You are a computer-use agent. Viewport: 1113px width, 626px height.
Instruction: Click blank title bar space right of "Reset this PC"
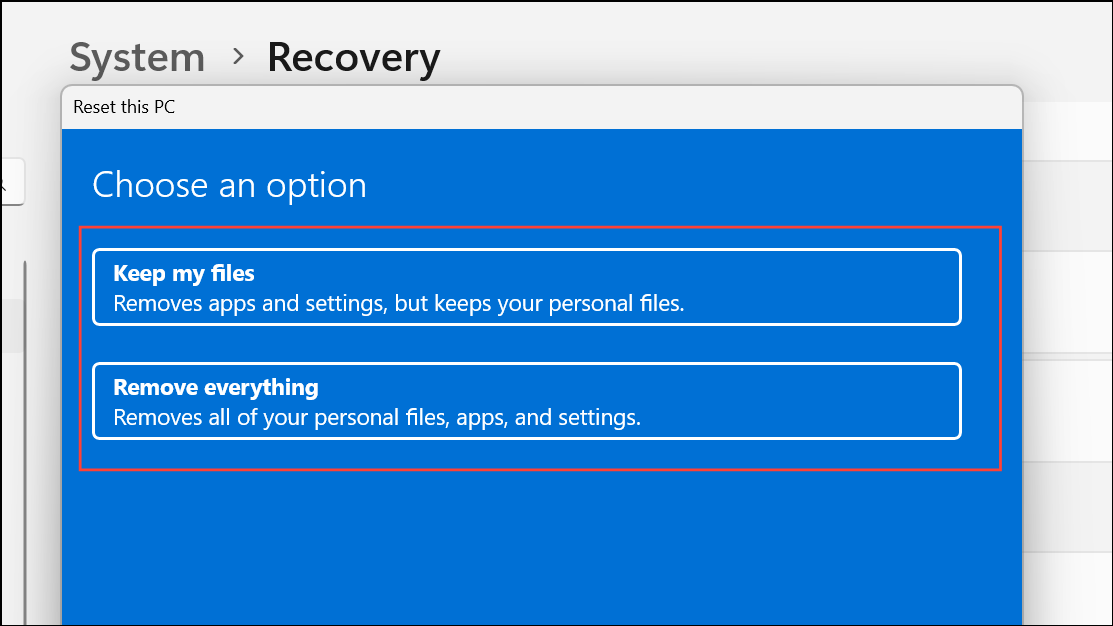(x=600, y=107)
